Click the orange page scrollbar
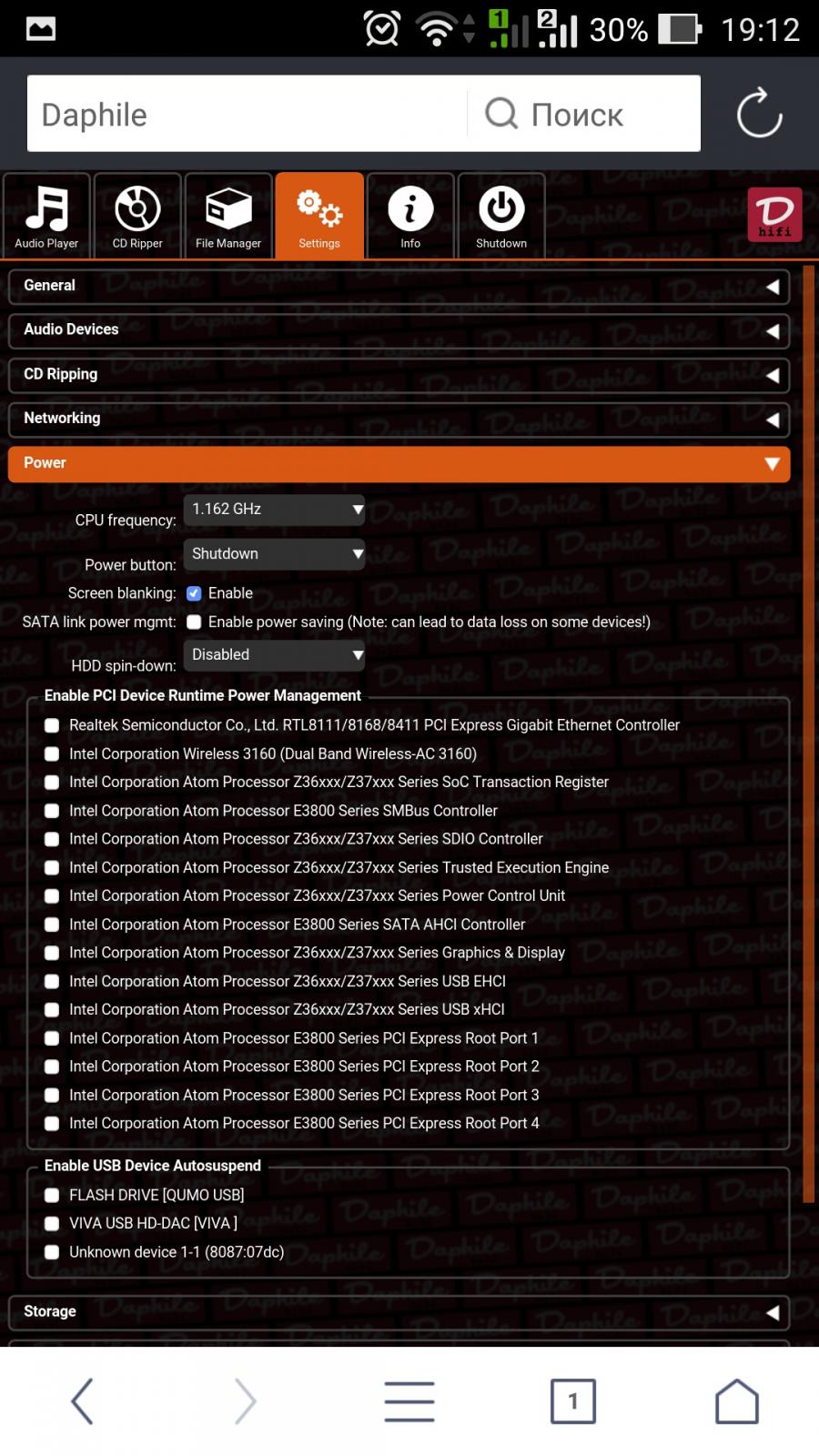 808,734
